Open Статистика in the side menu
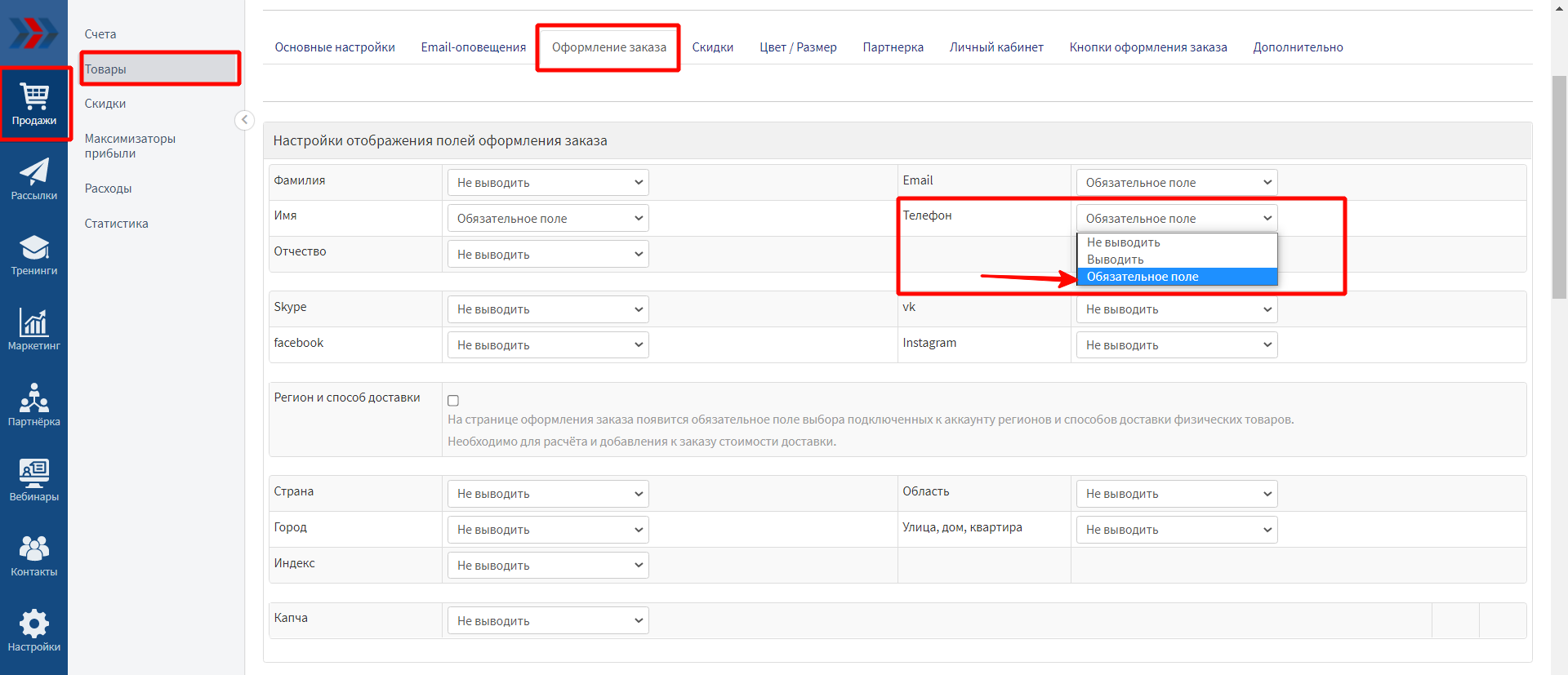 coord(117,224)
